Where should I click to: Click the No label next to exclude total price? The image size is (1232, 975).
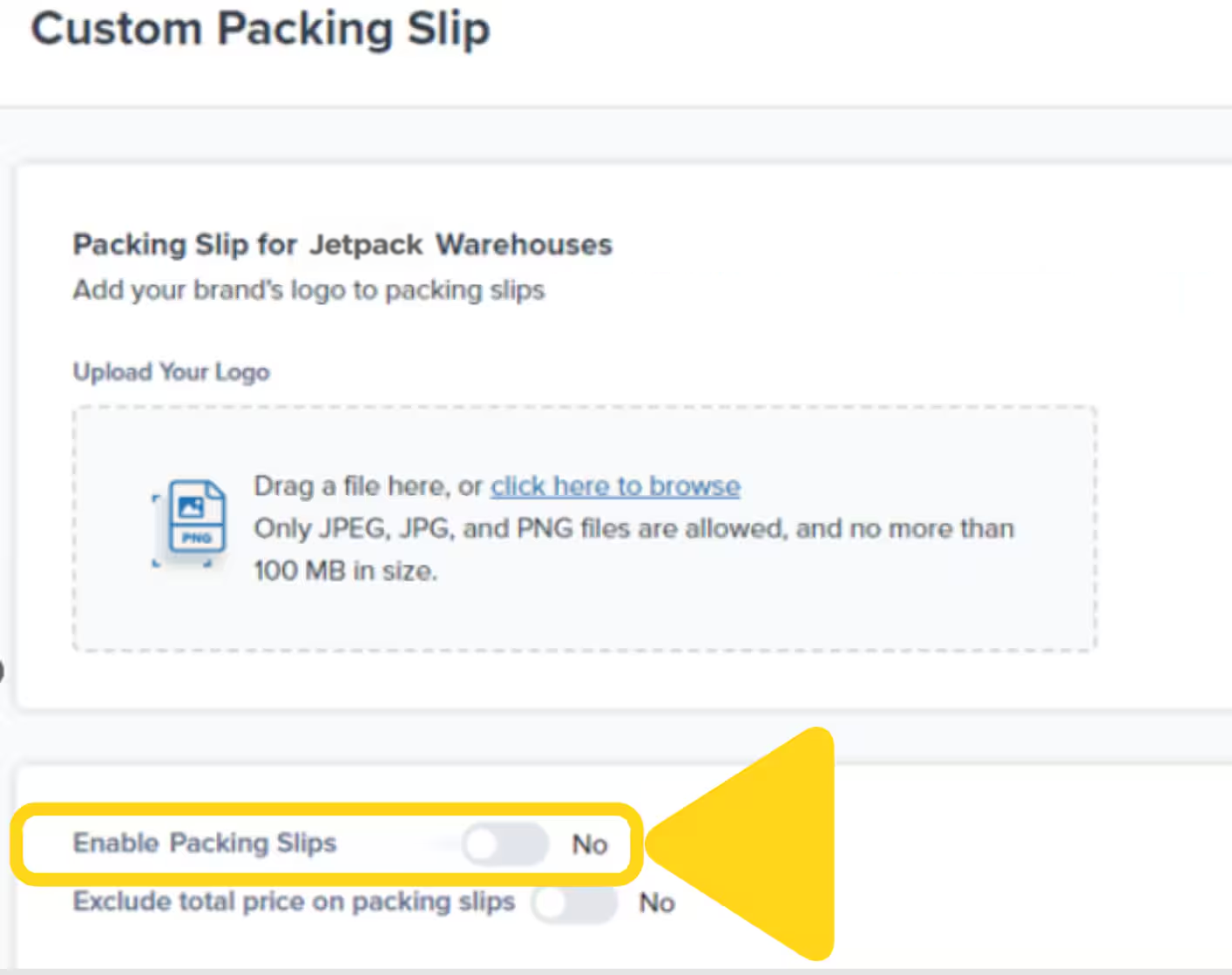click(x=657, y=904)
